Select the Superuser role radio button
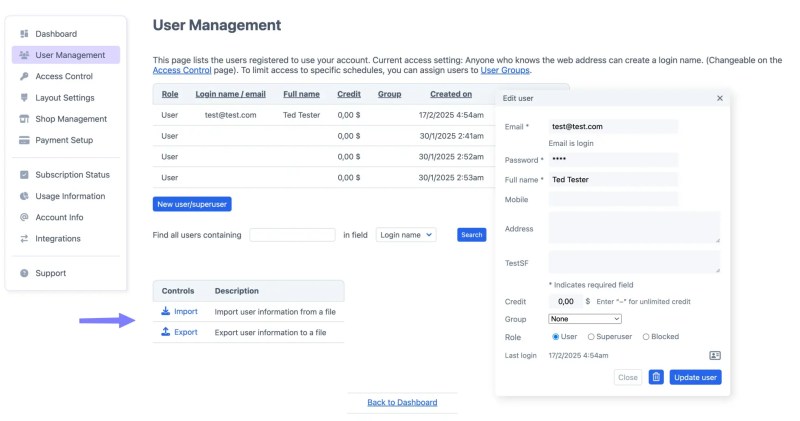 click(x=591, y=337)
